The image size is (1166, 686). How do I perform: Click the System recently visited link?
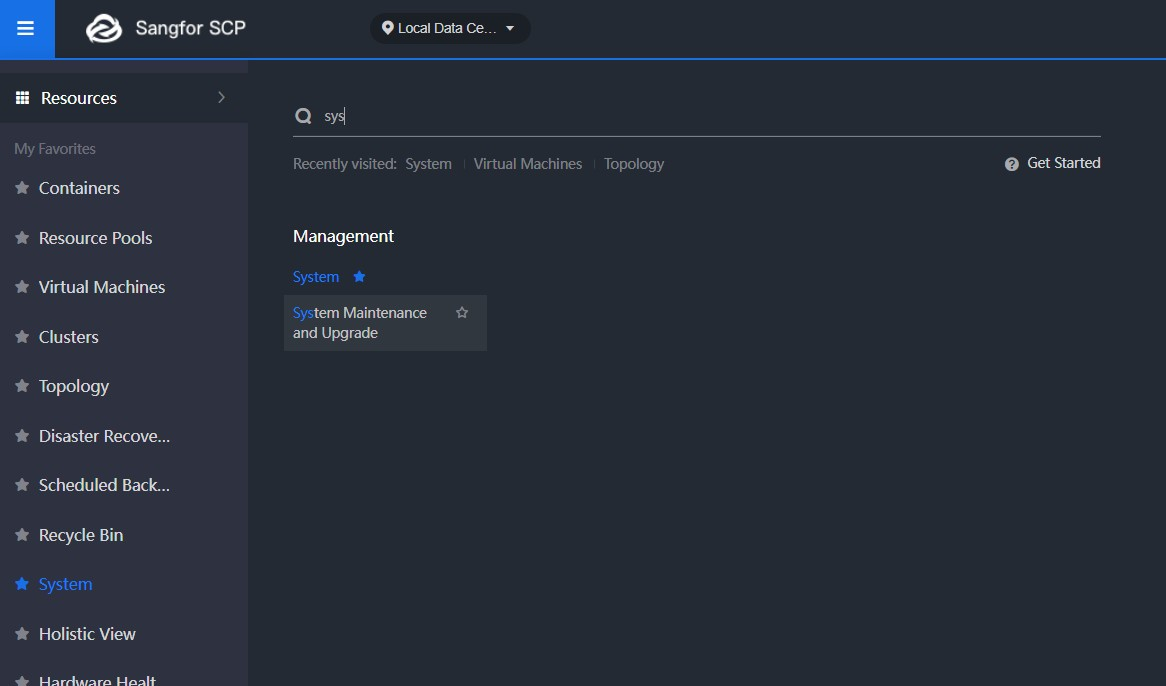coord(428,163)
